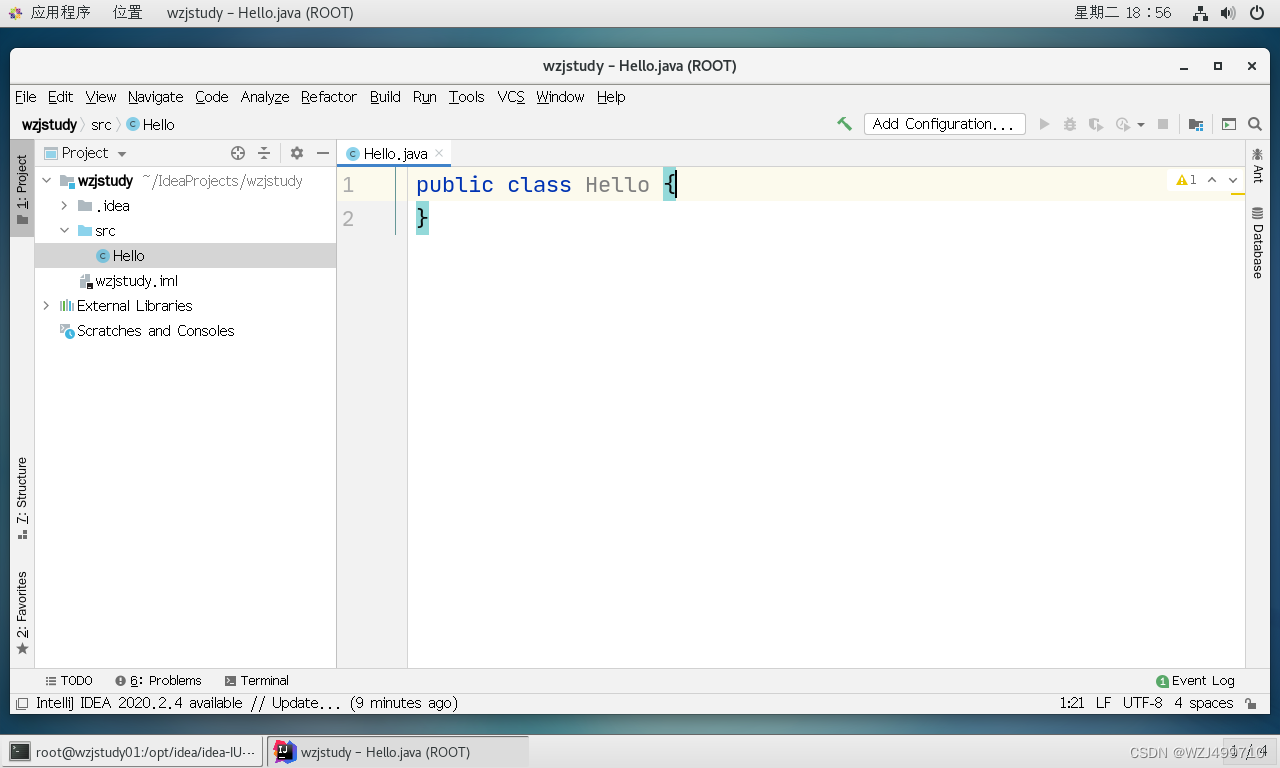1280x768 pixels.
Task: Open the Help menu
Action: coord(611,97)
